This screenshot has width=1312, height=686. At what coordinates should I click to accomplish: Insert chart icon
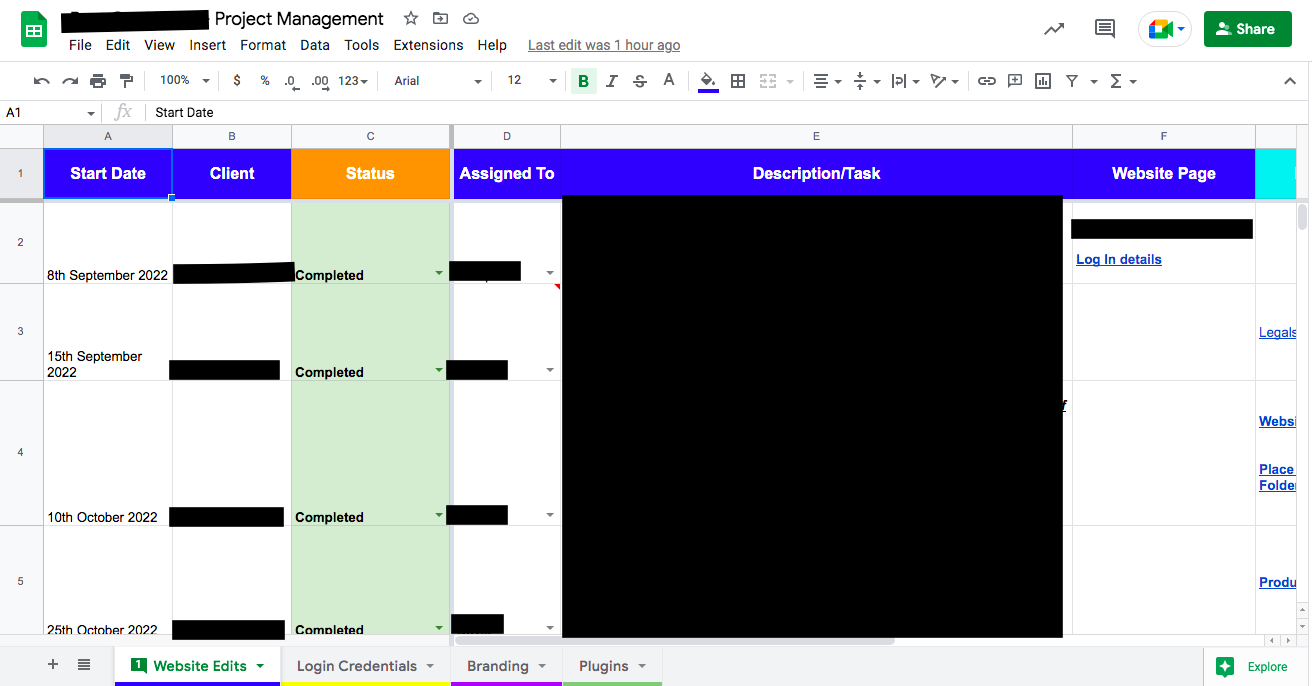(x=1043, y=81)
